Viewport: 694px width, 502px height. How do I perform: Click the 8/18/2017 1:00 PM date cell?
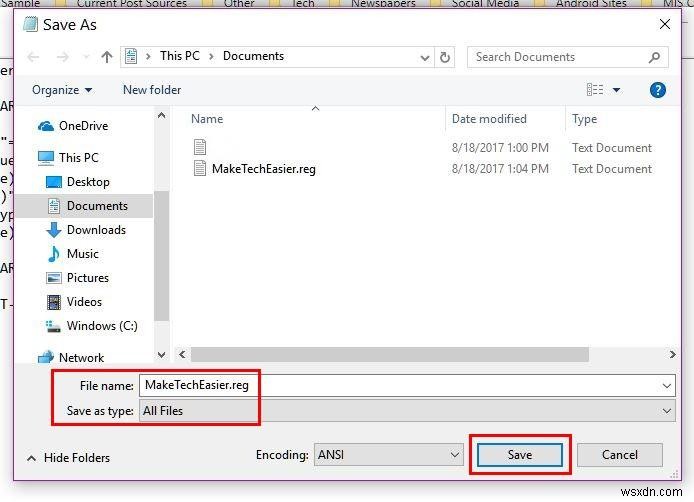(x=500, y=148)
